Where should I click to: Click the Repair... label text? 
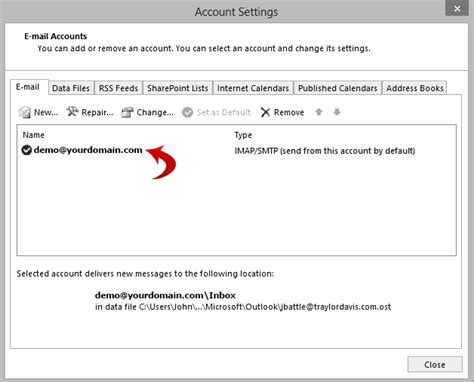click(97, 112)
